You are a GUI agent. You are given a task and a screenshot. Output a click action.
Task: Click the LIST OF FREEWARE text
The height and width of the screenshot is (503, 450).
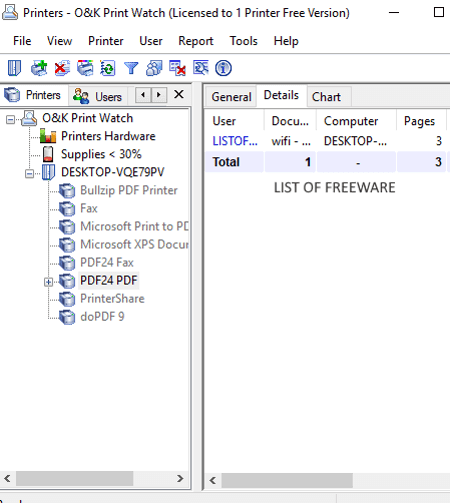pos(335,188)
